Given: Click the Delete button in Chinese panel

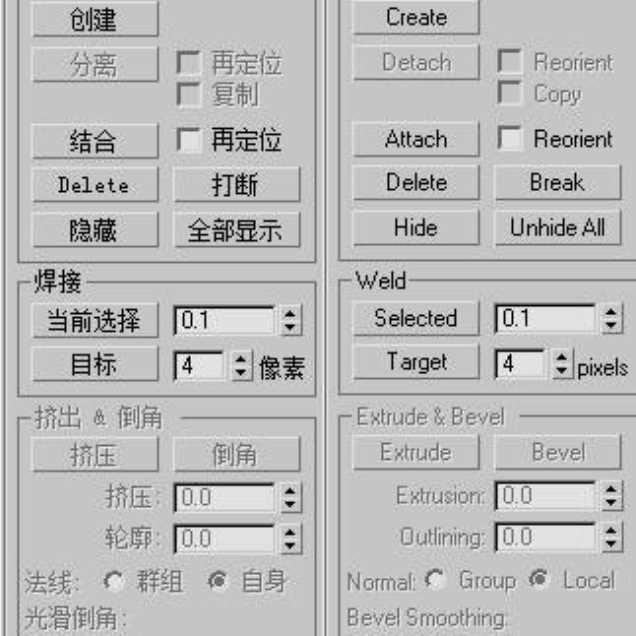Looking at the screenshot, I should (95, 185).
